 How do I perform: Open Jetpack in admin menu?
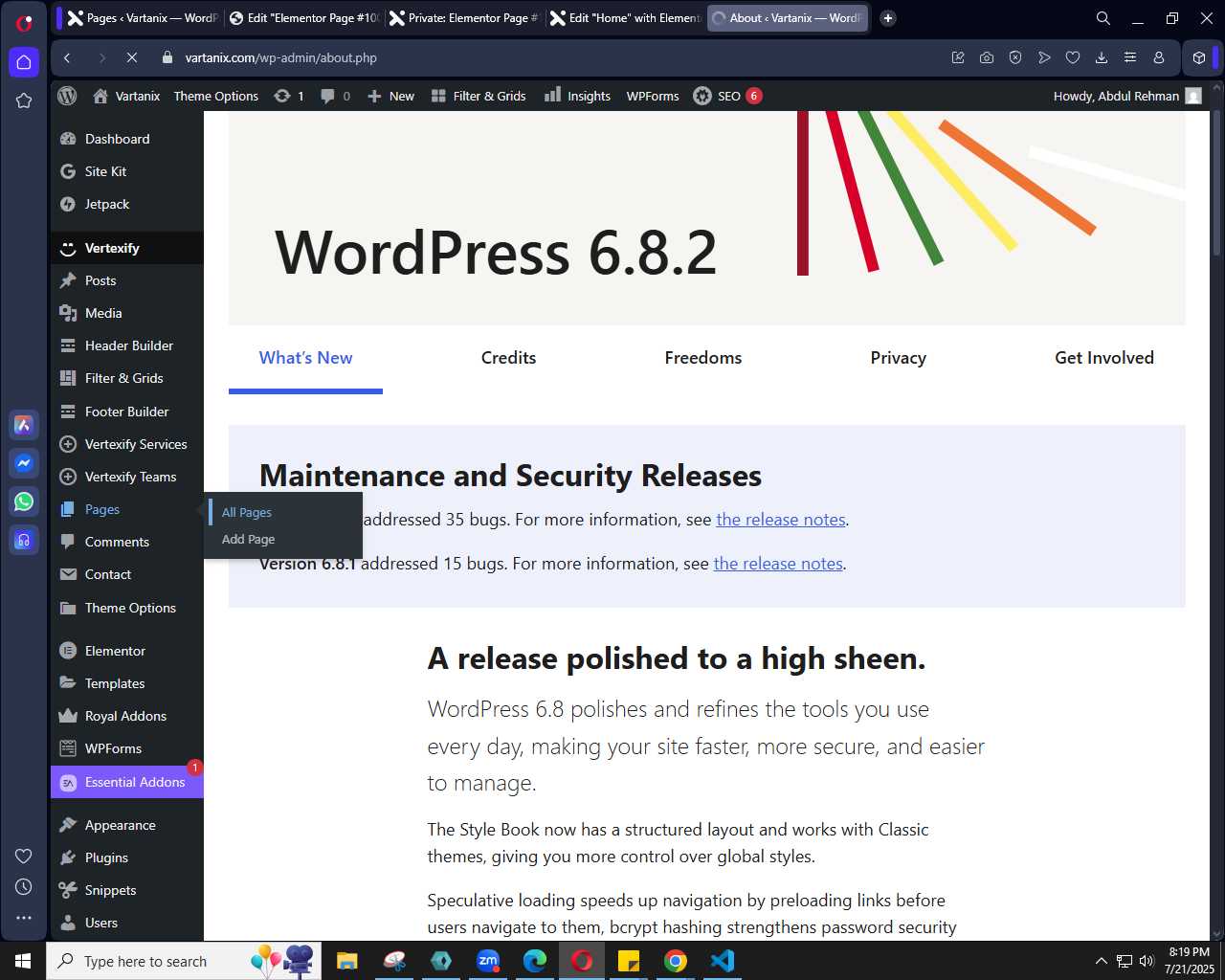click(x=126, y=204)
